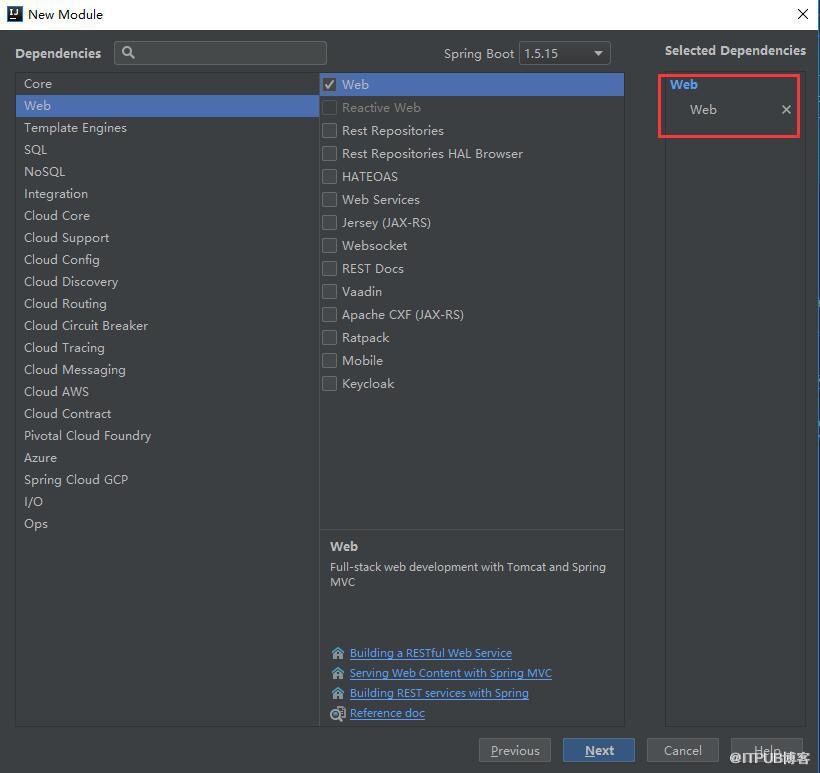Click home icon beside Serving Web Content
This screenshot has width=820, height=773.
(338, 673)
